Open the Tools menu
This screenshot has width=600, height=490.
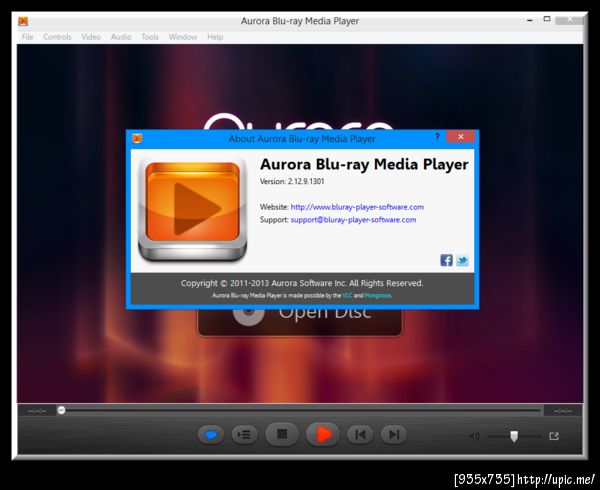150,37
